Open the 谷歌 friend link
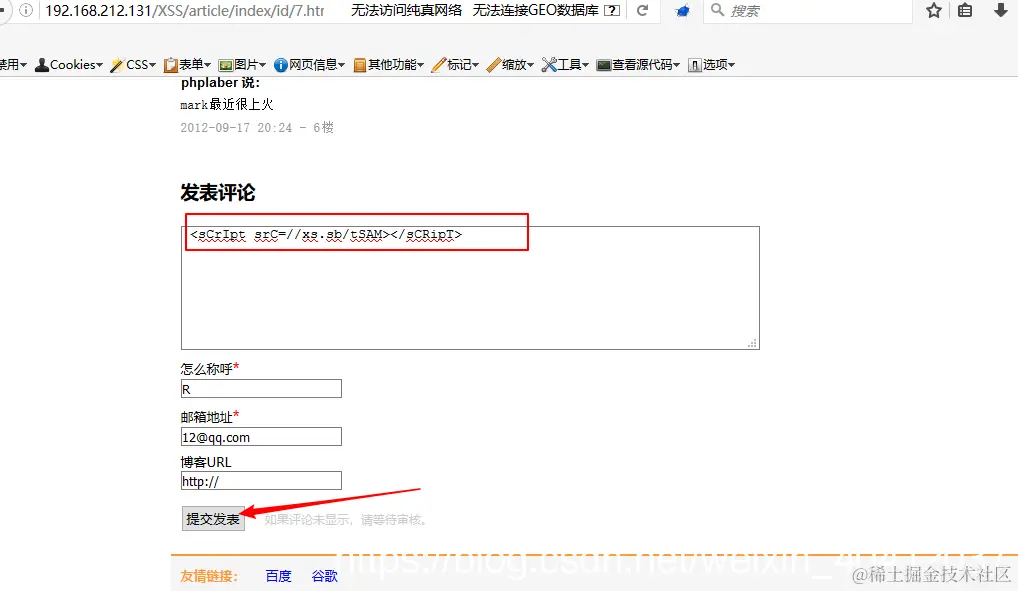The height and width of the screenshot is (591, 1018). [323, 575]
